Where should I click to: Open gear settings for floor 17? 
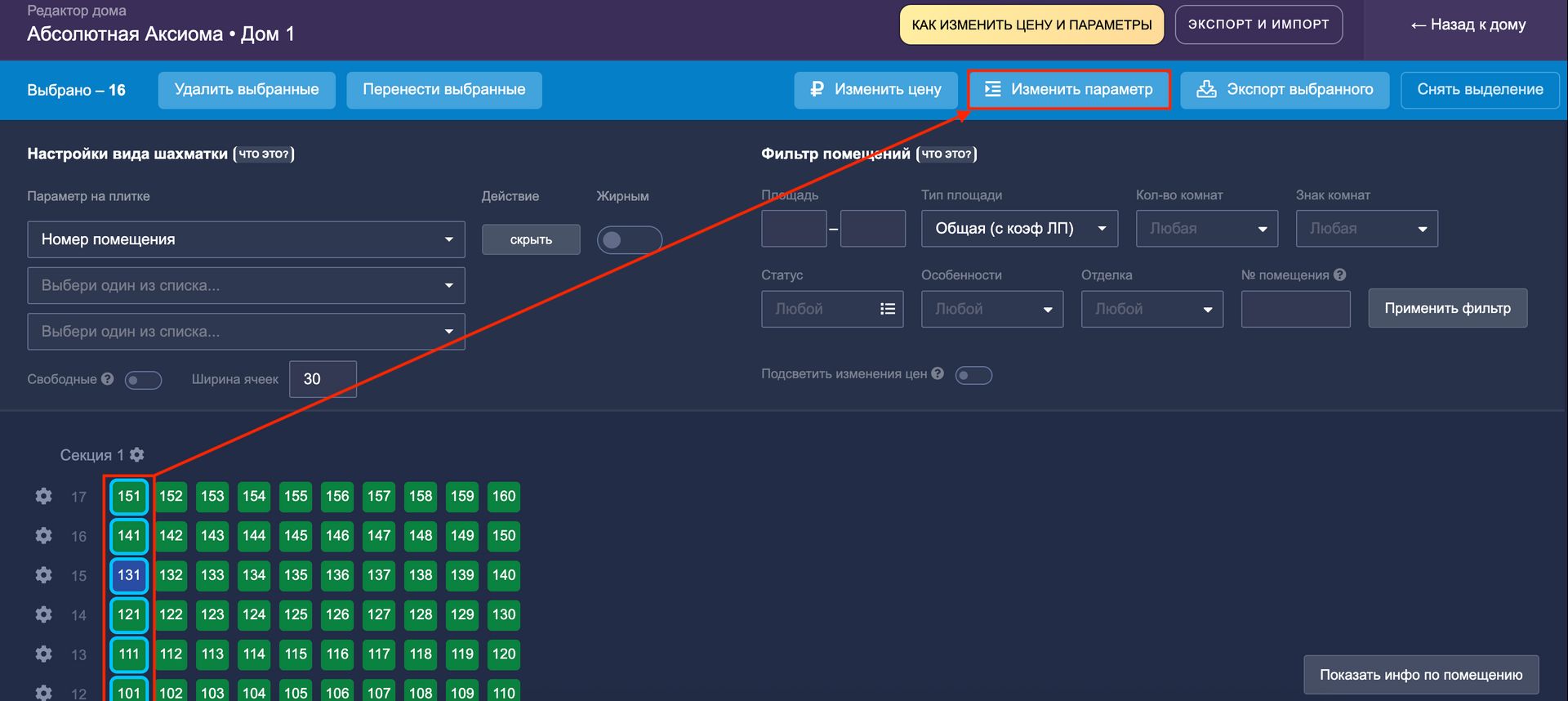pos(44,496)
